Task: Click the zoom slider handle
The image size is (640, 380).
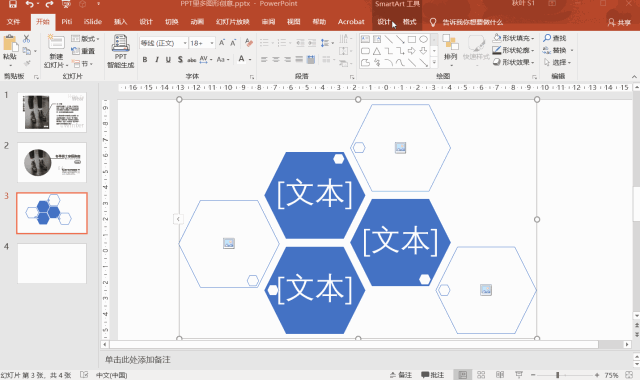Action: [558, 375]
